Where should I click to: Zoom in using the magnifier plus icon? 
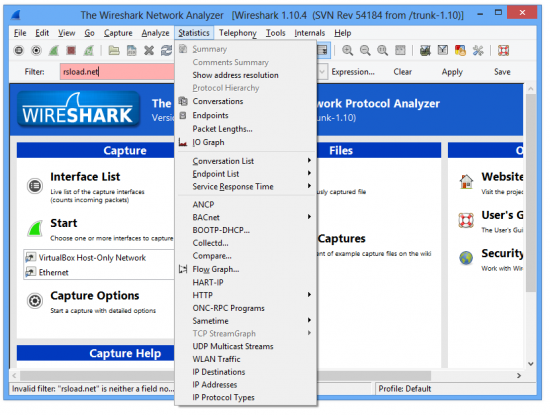point(348,51)
